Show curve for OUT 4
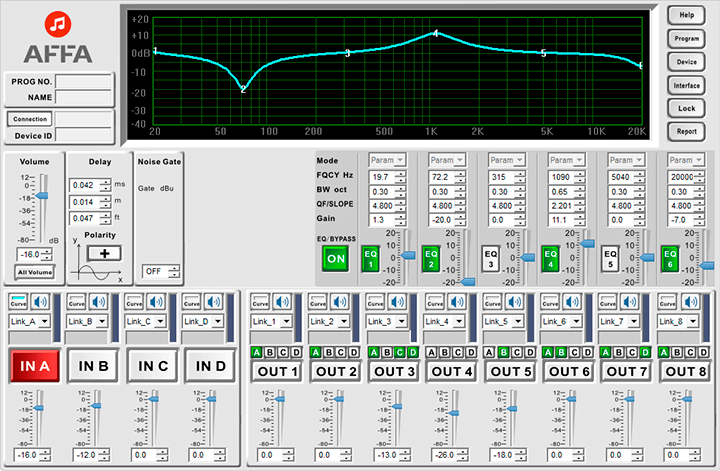 [435, 302]
